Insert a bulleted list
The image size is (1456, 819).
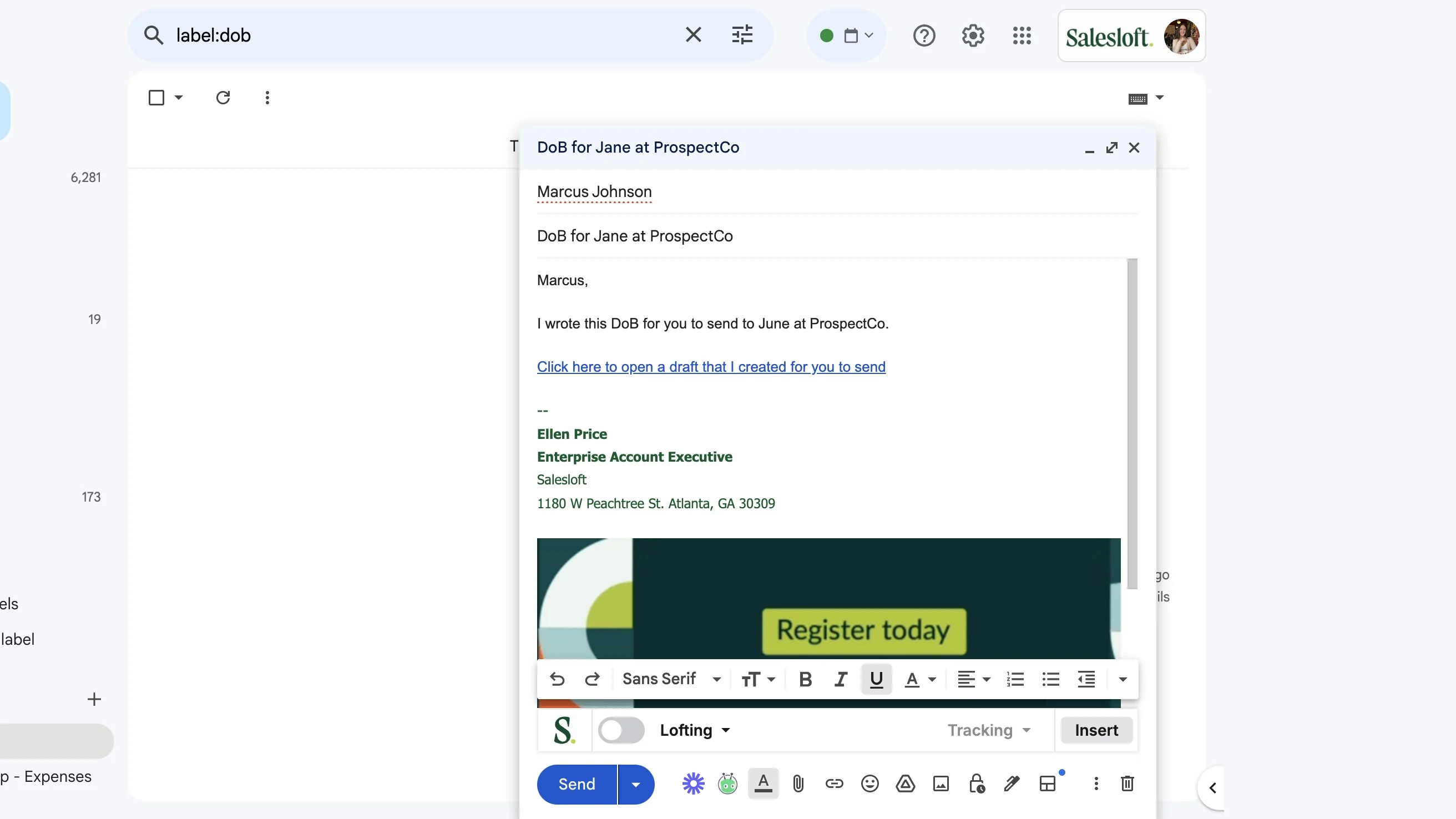tap(1051, 679)
